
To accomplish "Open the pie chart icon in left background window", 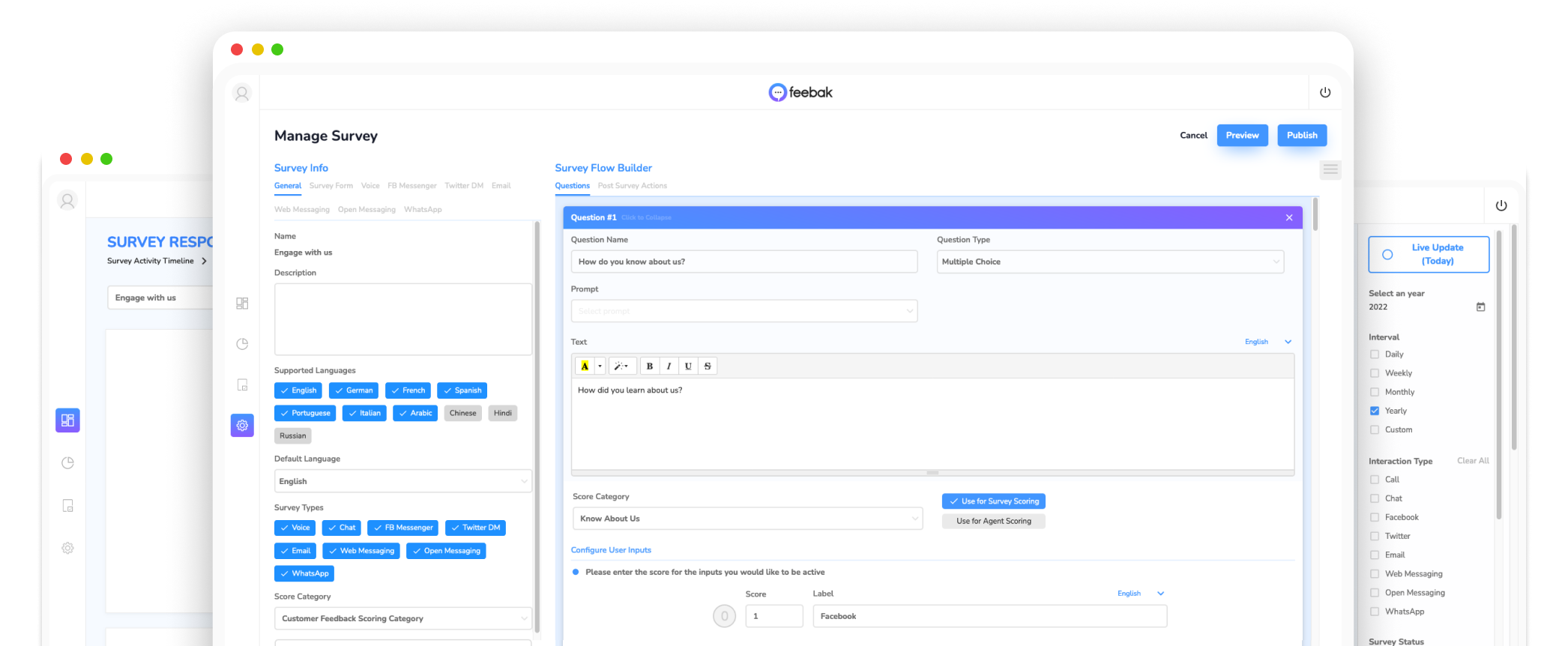I will point(67,462).
